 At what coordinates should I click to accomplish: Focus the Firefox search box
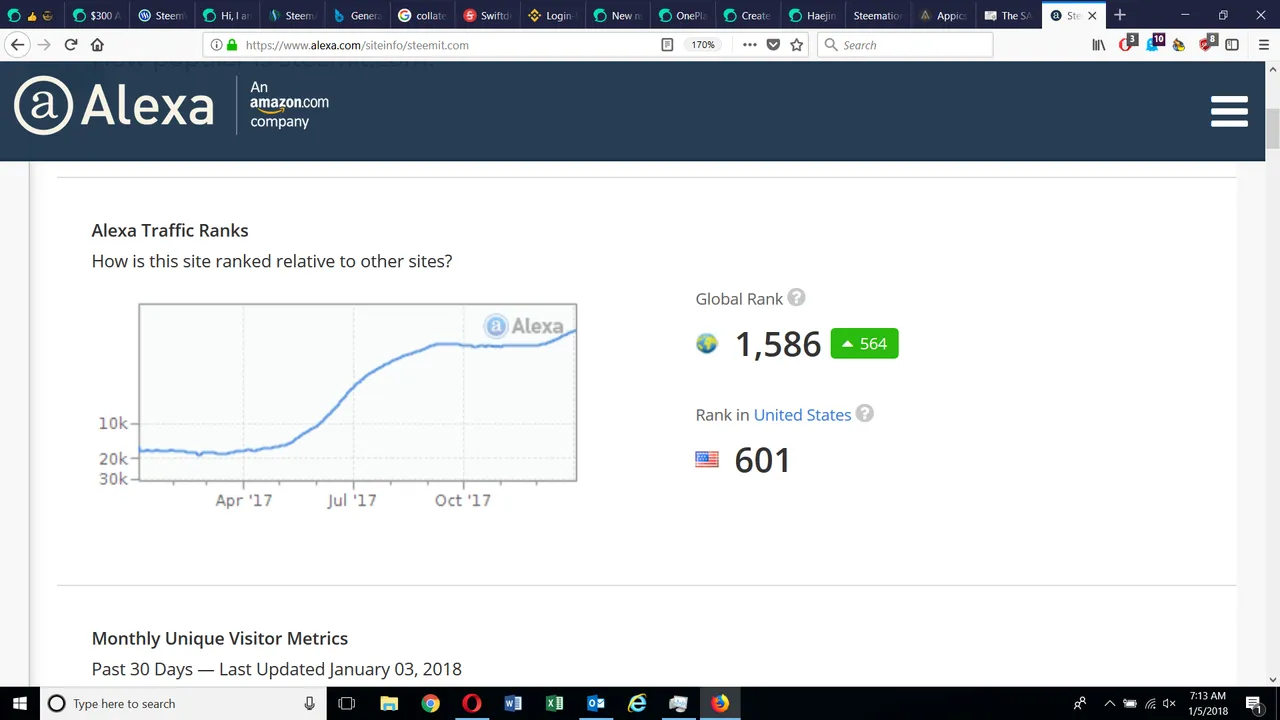click(x=905, y=45)
